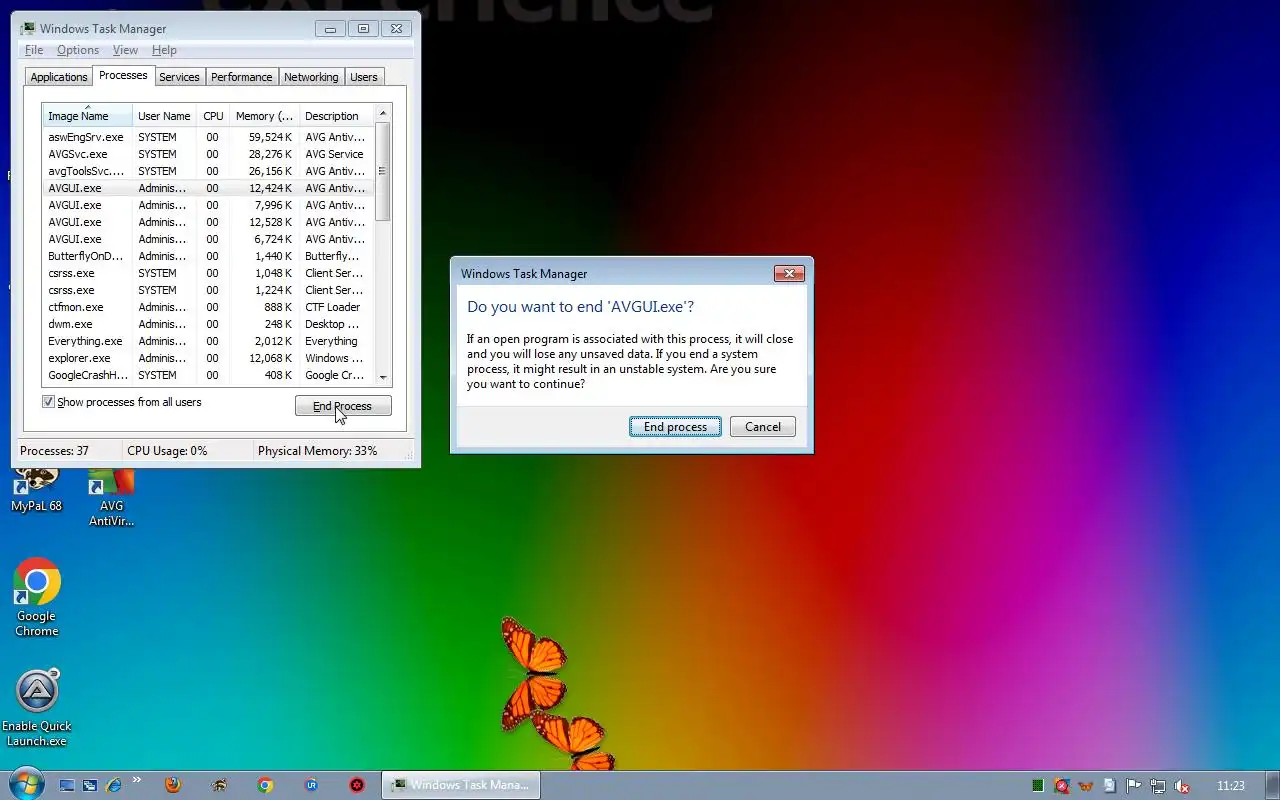Select the ctfmon.exe process row
Image resolution: width=1280 pixels, height=800 pixels.
(x=208, y=307)
